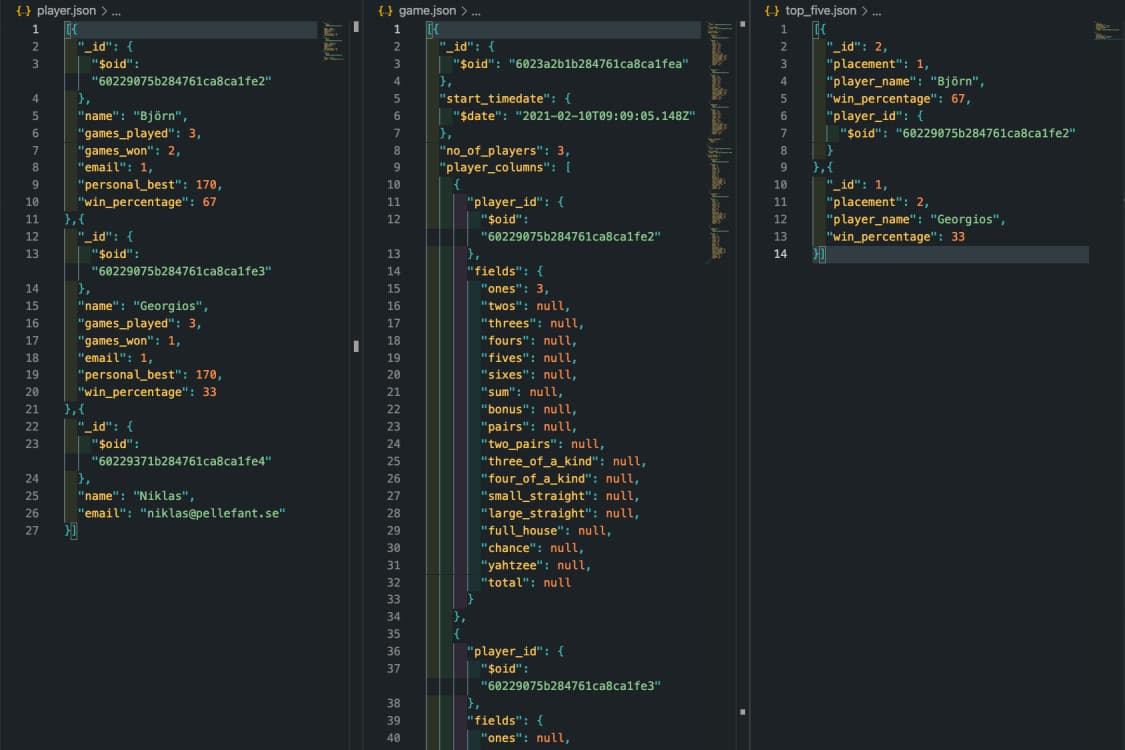Click the change marker beside "placement" in top_five.json

tap(815, 63)
